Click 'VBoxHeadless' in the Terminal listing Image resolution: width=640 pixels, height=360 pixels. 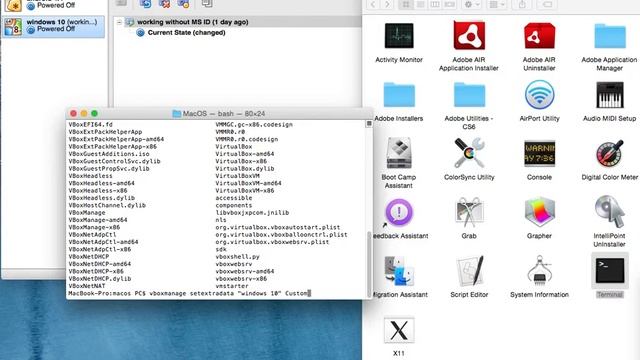91,176
